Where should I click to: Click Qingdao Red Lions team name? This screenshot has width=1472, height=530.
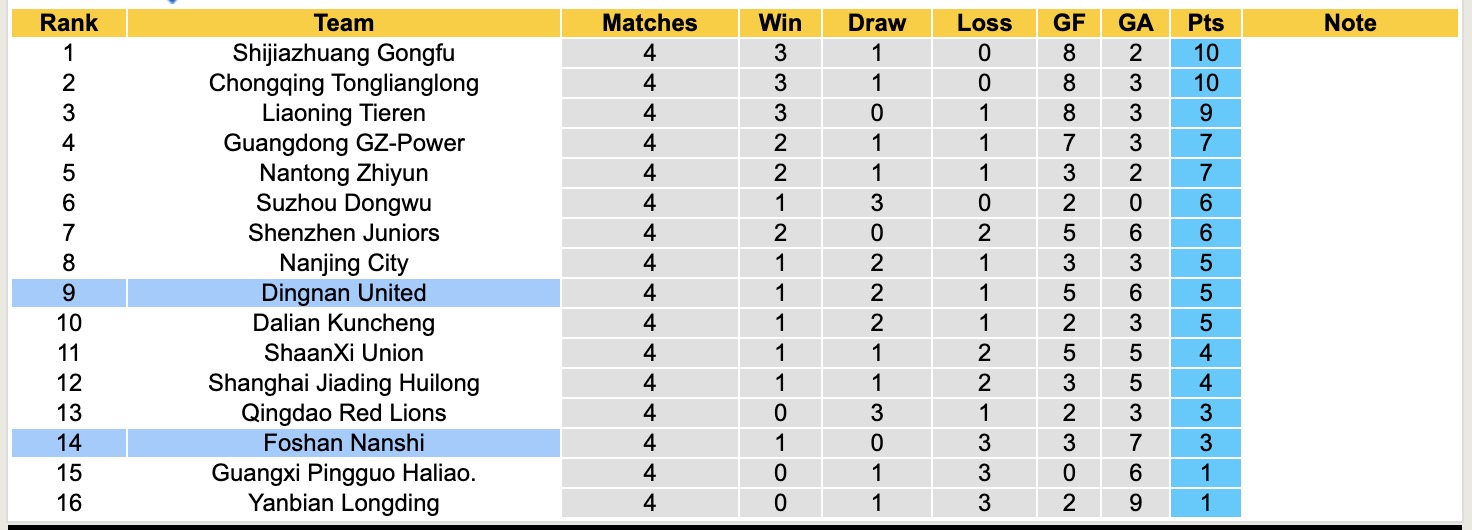click(x=343, y=413)
